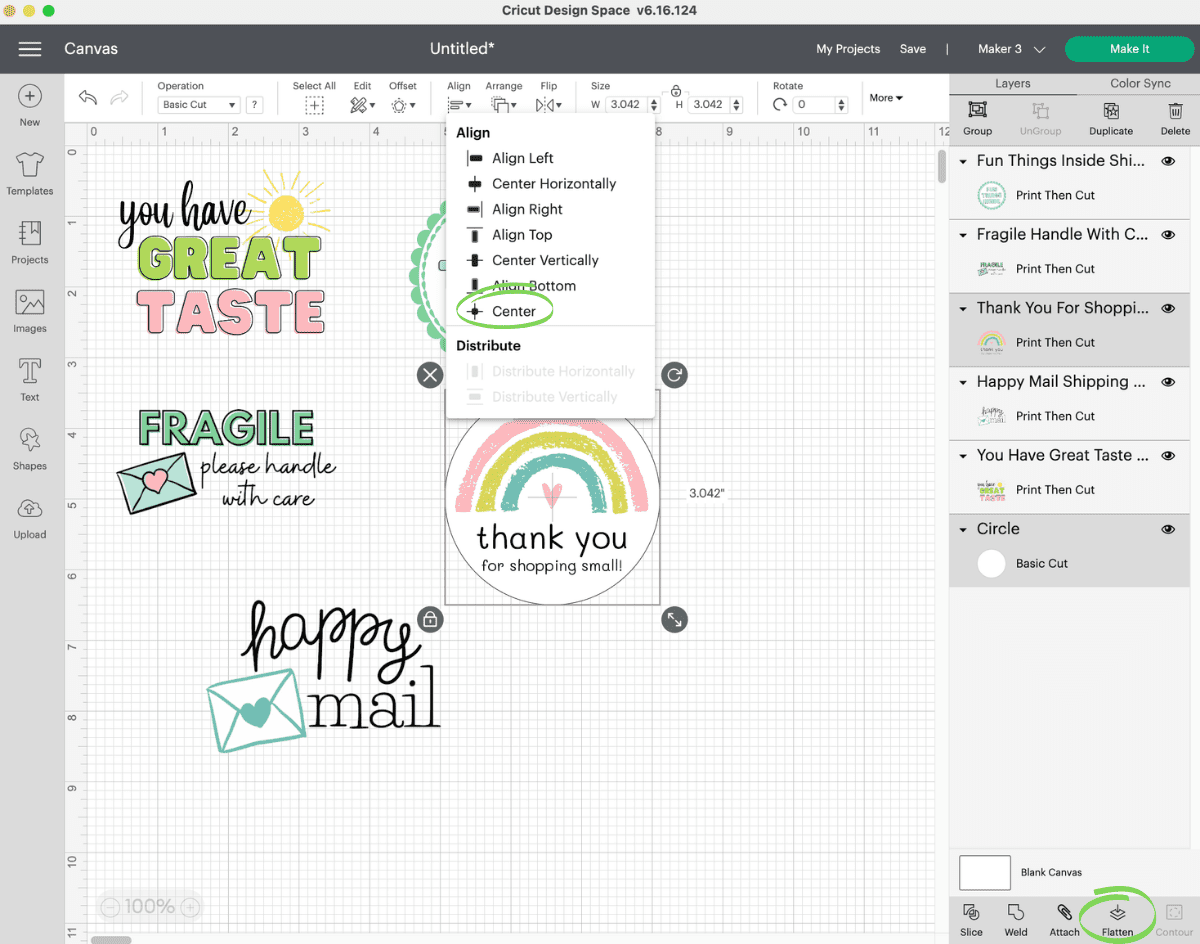Collapse the Fun Things Inside layer group

(x=964, y=161)
